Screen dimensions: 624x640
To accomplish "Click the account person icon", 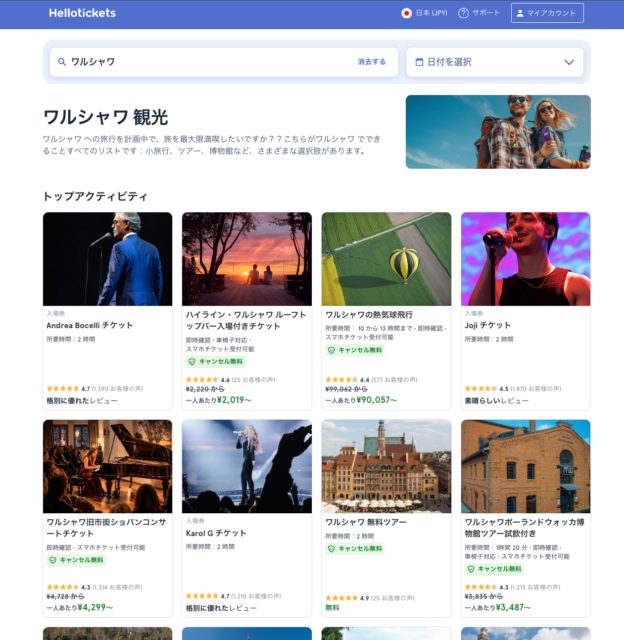I will [520, 13].
